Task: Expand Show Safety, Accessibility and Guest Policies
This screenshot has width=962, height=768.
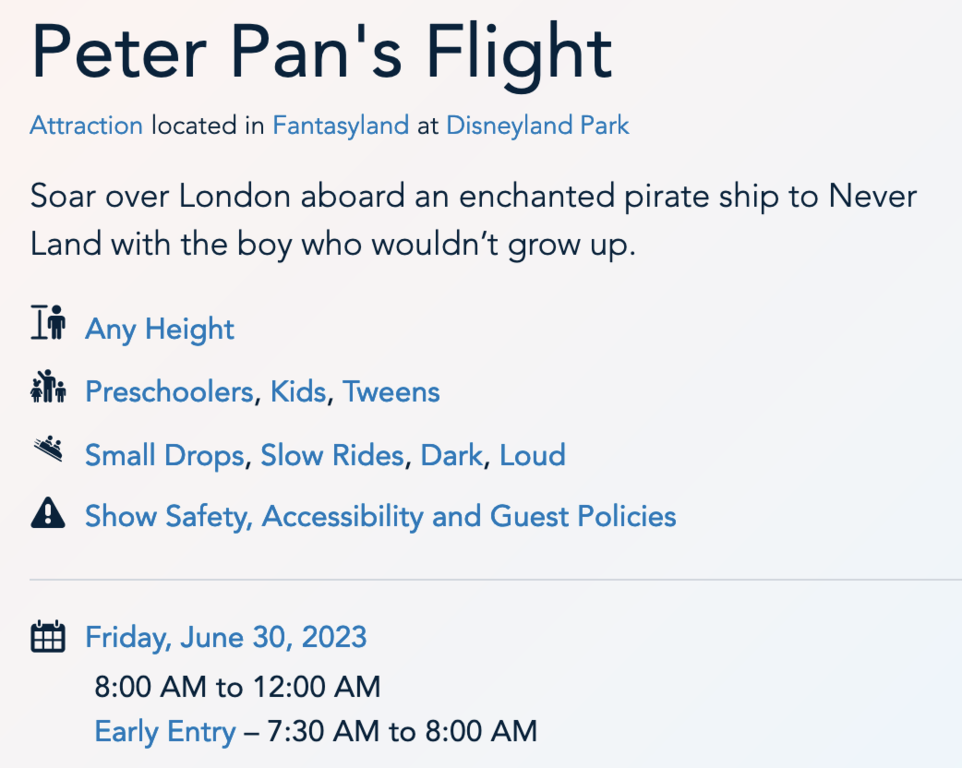Action: pos(380,516)
